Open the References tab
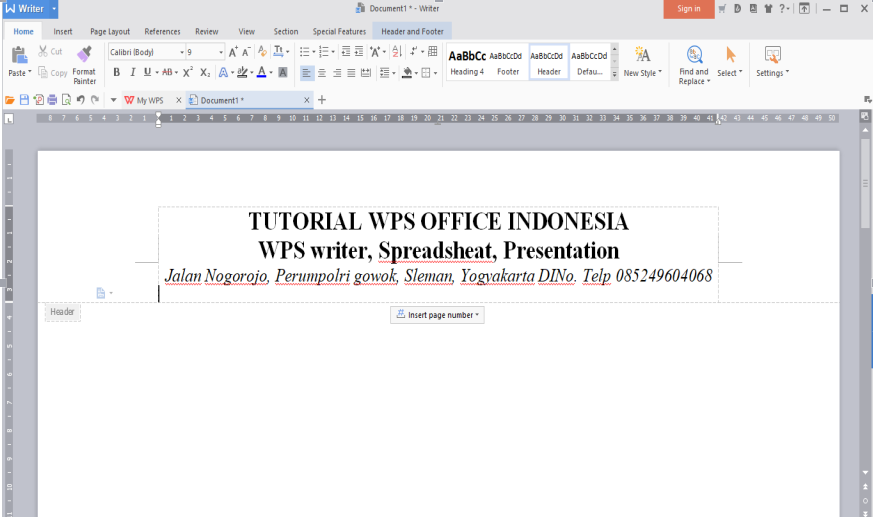Screen dimensions: 873x517 point(162,32)
